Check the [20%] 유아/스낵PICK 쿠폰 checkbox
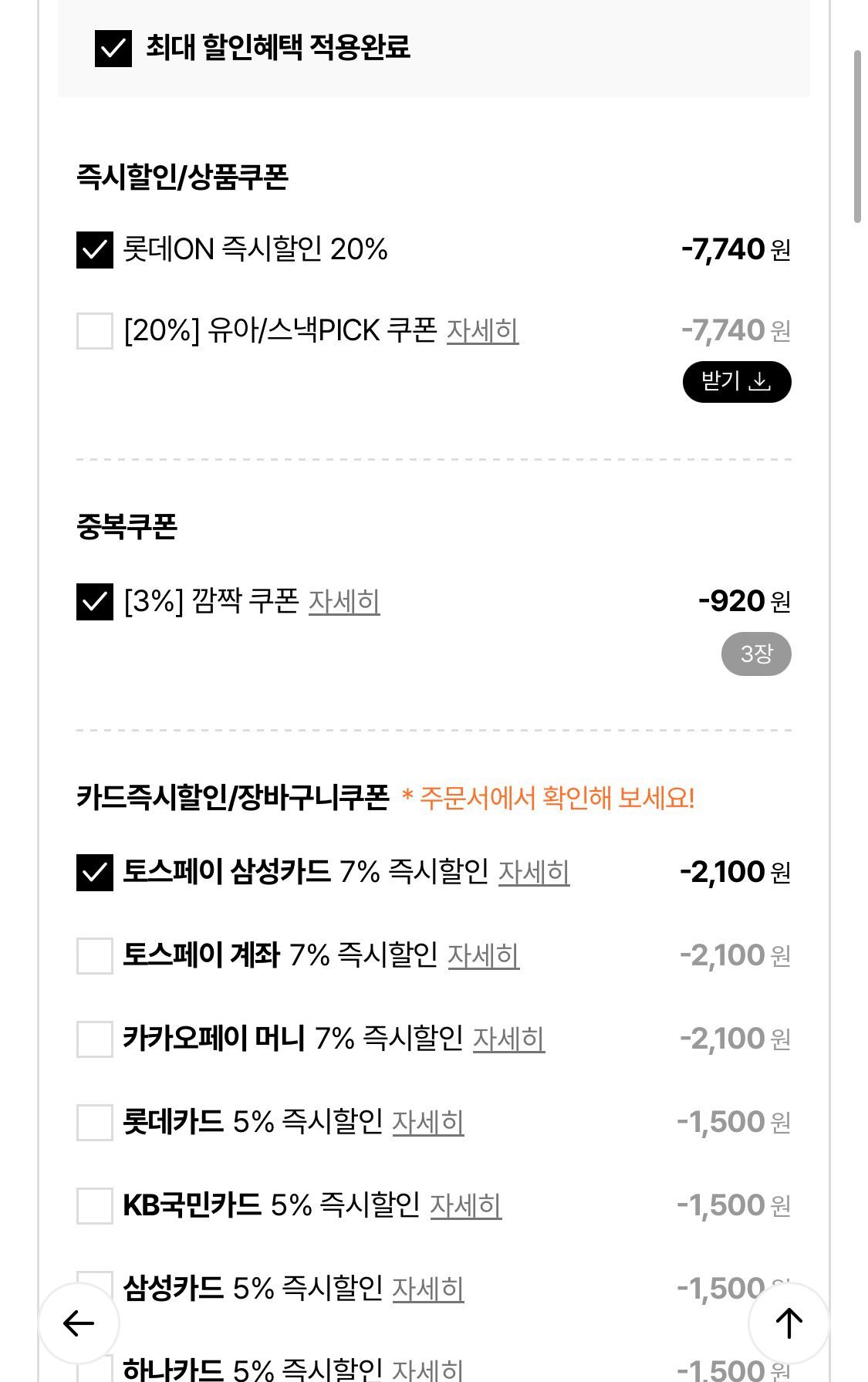The height and width of the screenshot is (1382, 868). tap(95, 331)
